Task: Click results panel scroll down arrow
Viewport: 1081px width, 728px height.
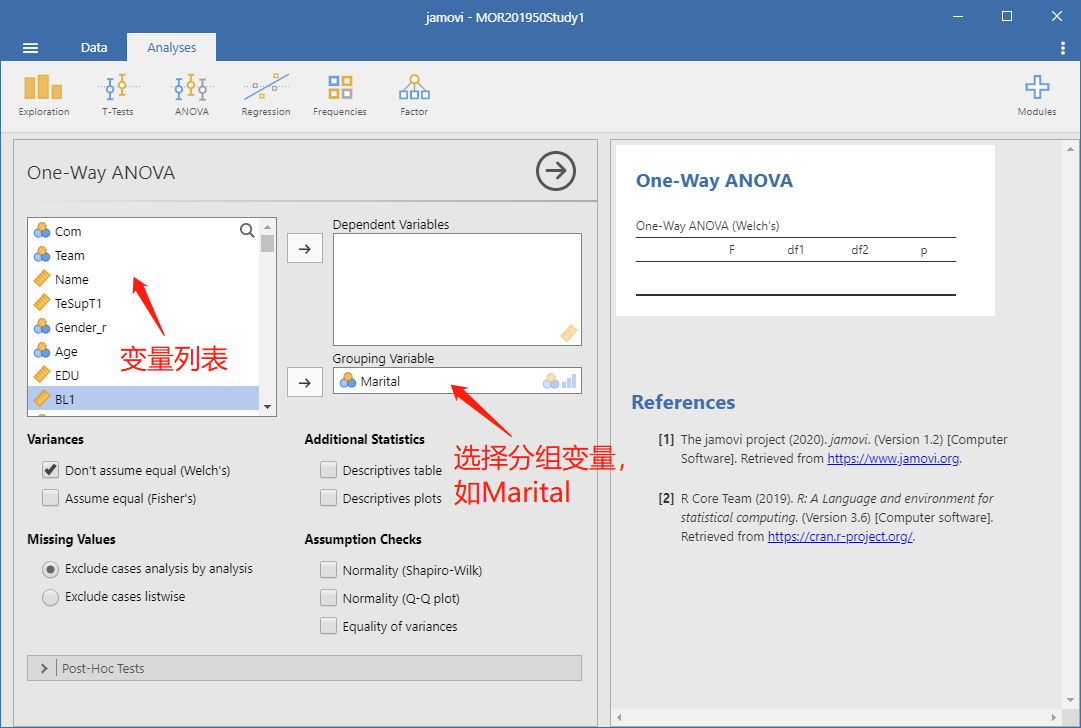Action: (x=1070, y=700)
